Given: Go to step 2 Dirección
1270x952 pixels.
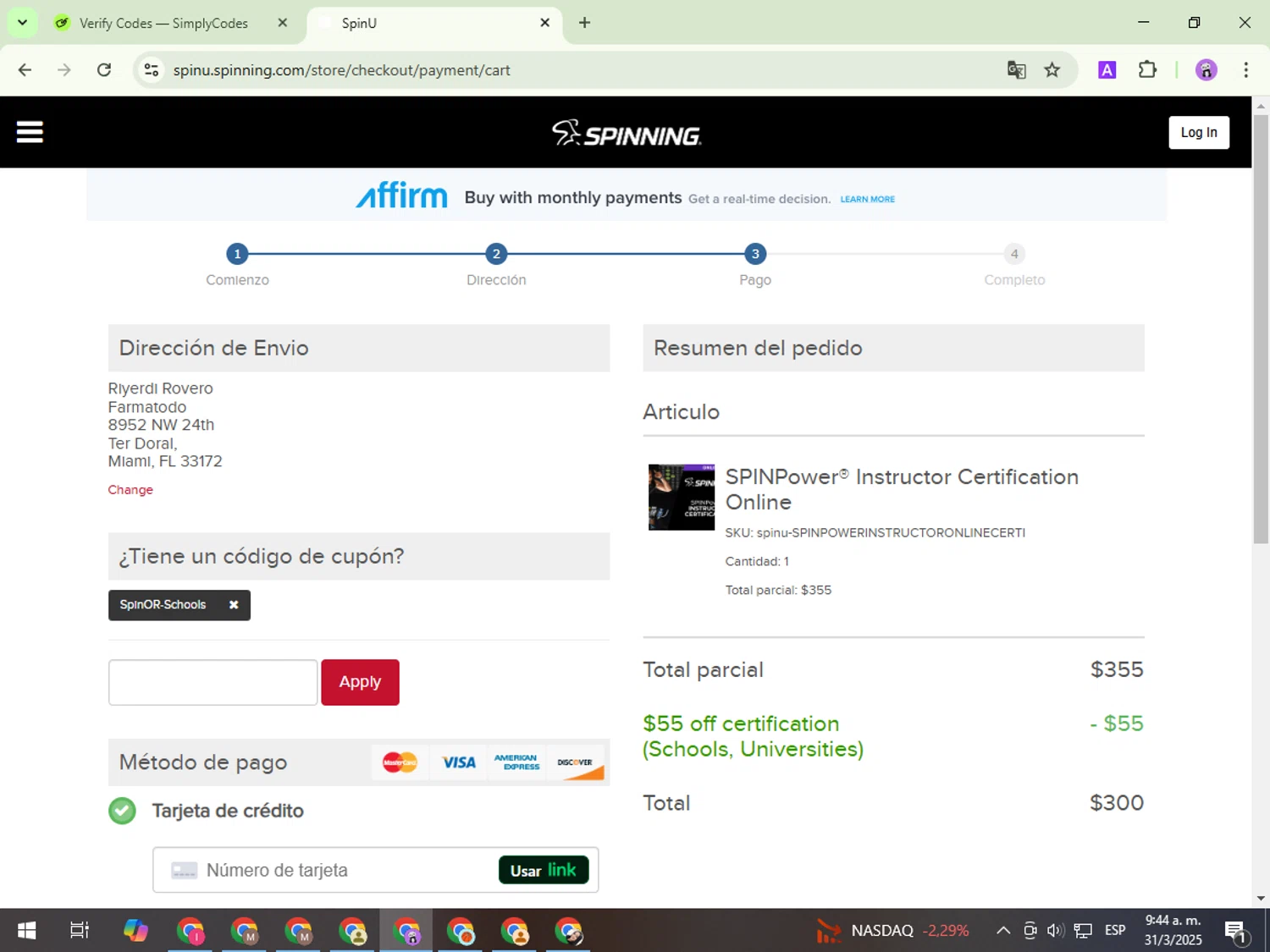Looking at the screenshot, I should coord(496,254).
